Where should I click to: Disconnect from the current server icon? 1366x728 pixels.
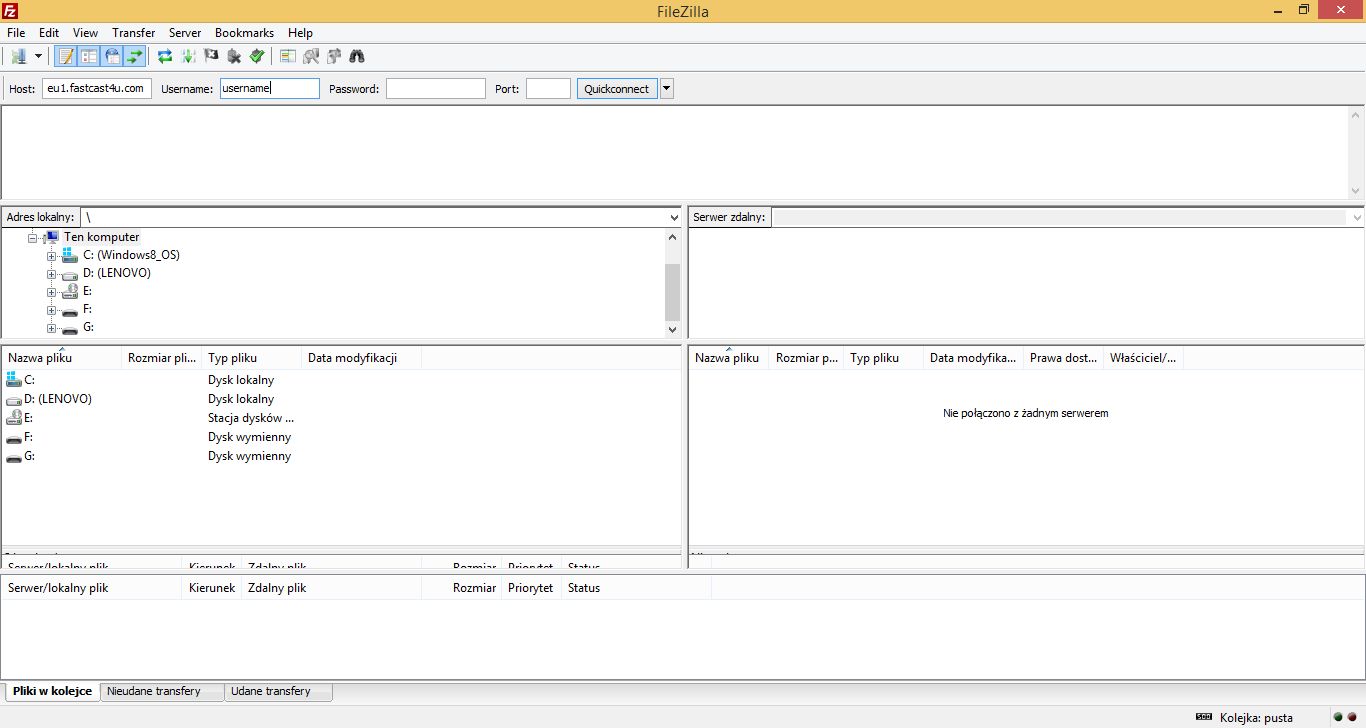click(234, 56)
